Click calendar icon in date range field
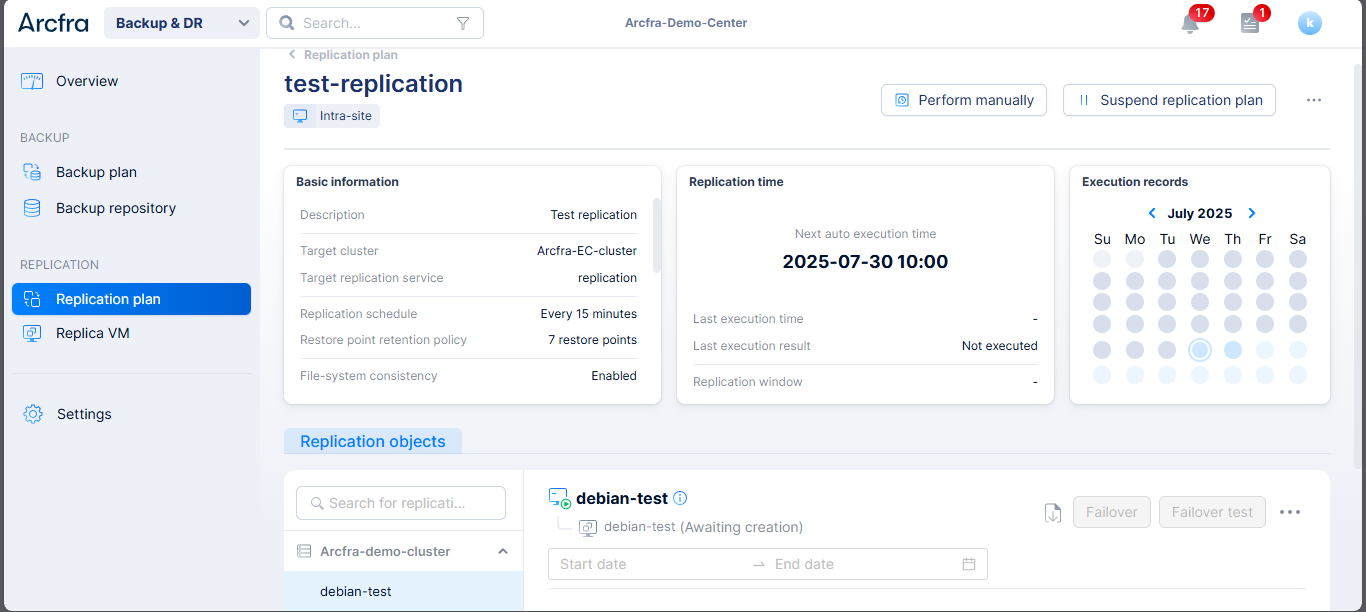 point(968,564)
